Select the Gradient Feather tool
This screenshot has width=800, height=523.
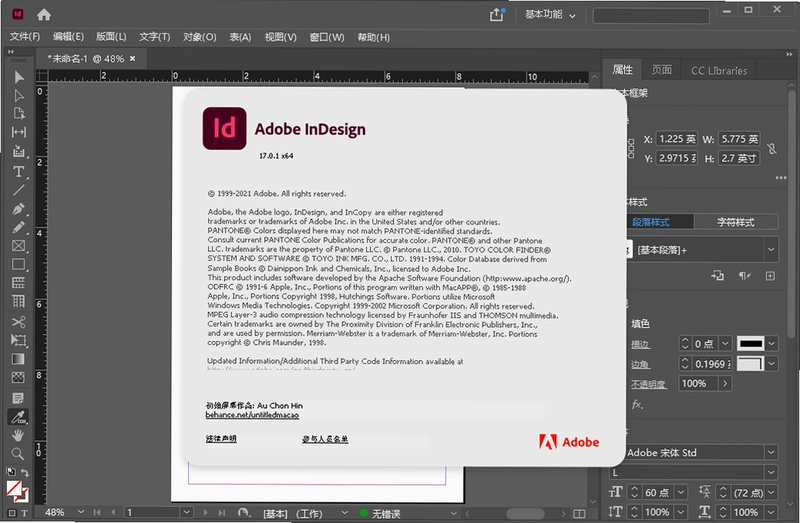(19, 378)
